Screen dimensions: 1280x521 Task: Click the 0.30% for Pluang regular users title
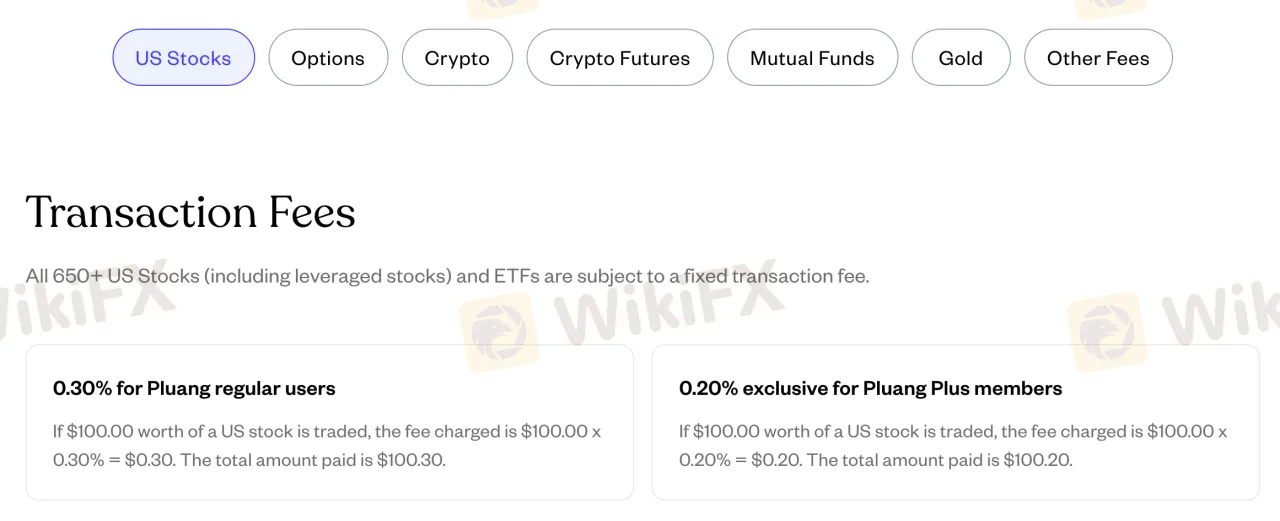tap(194, 388)
